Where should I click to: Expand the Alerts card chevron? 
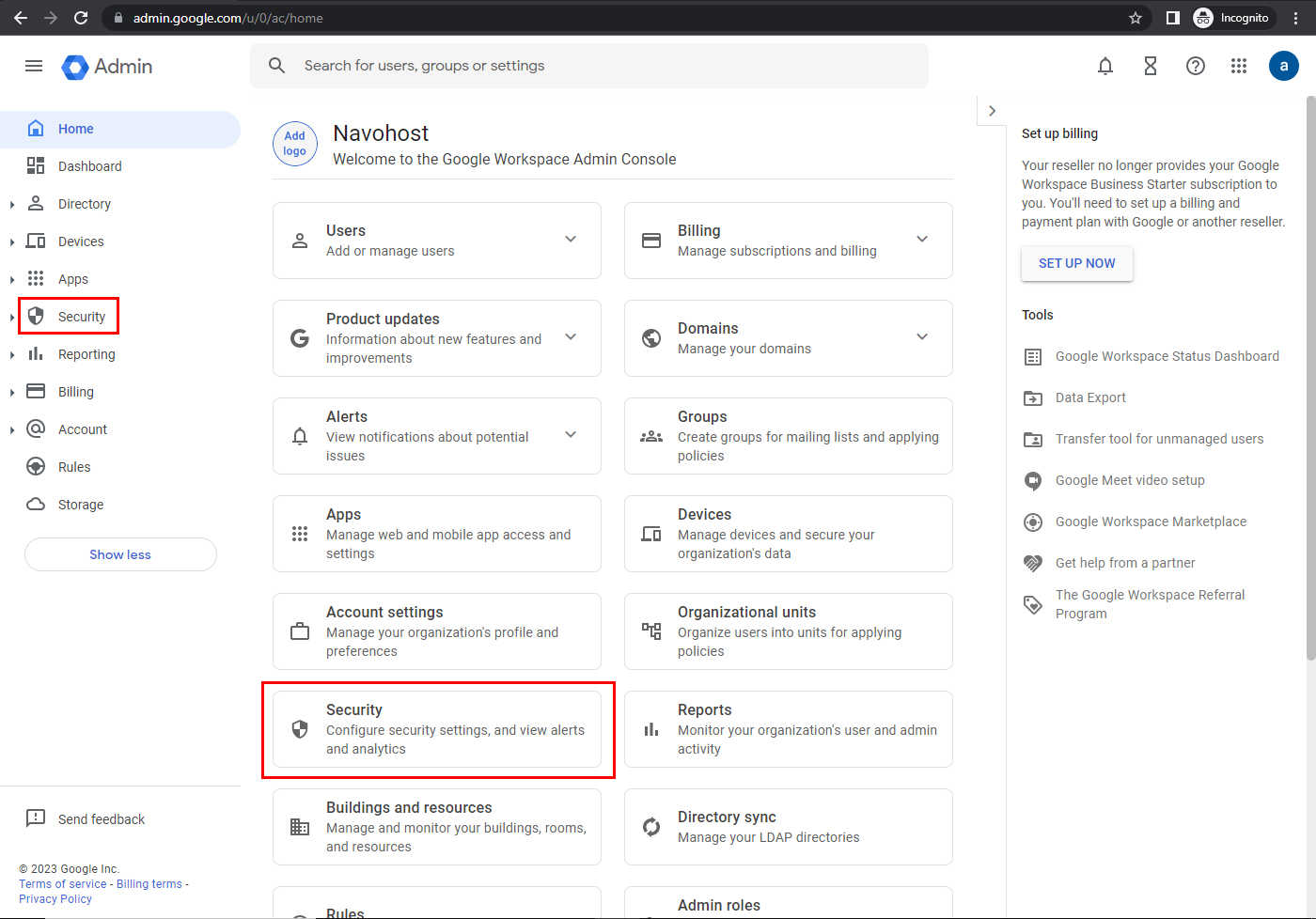(x=571, y=434)
